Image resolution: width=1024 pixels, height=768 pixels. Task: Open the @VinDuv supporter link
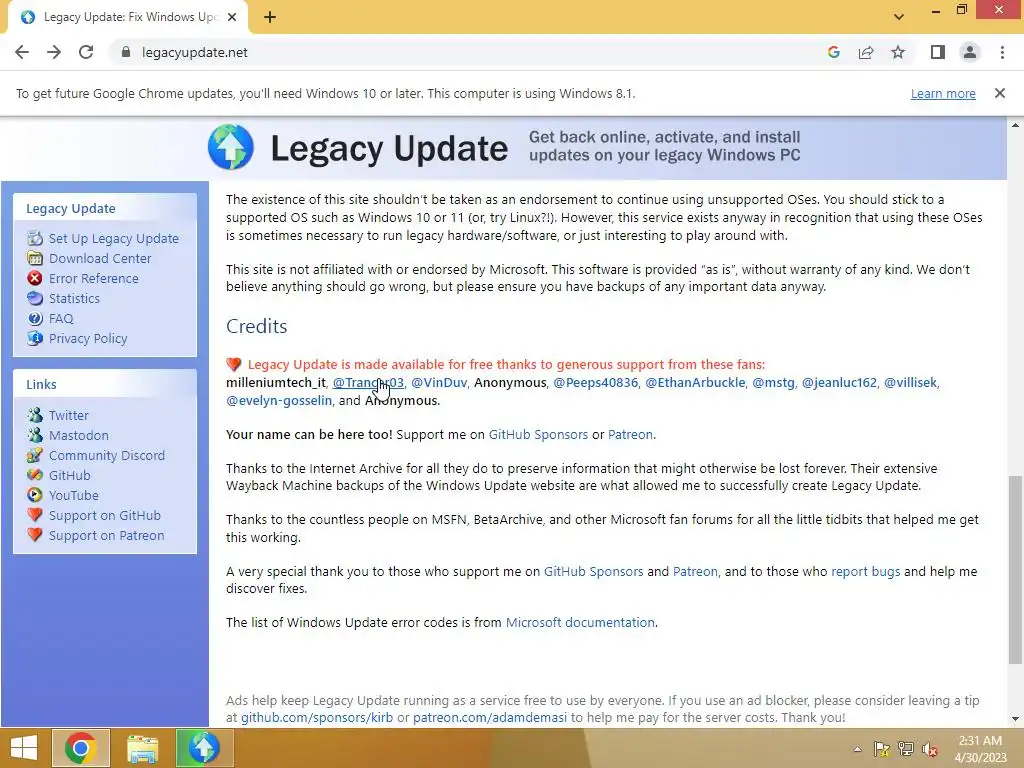point(439,383)
